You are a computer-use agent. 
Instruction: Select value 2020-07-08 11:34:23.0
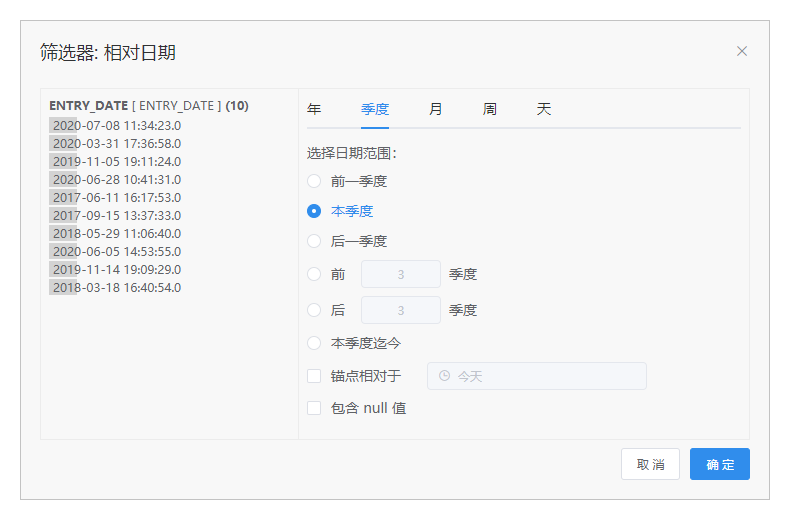[117, 125]
